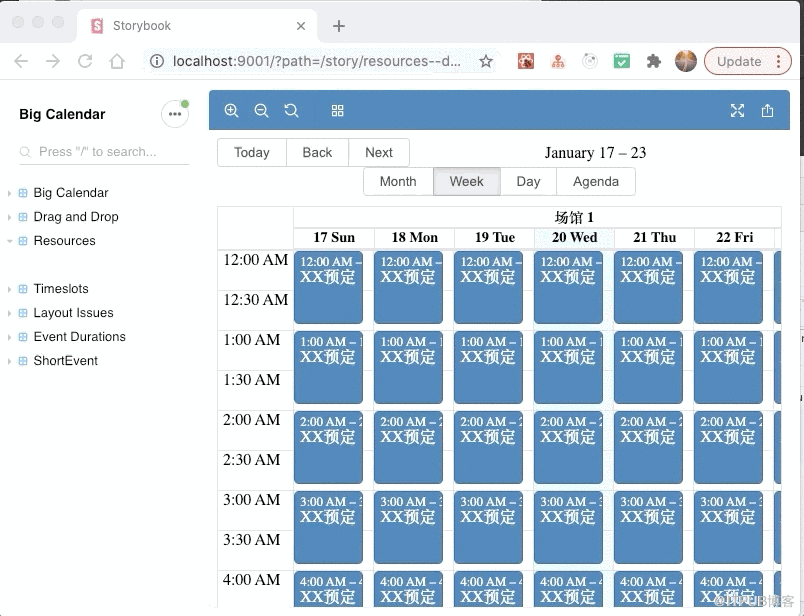
Task: Open canvas in new tab via share icon
Action: pyautogui.click(x=767, y=110)
